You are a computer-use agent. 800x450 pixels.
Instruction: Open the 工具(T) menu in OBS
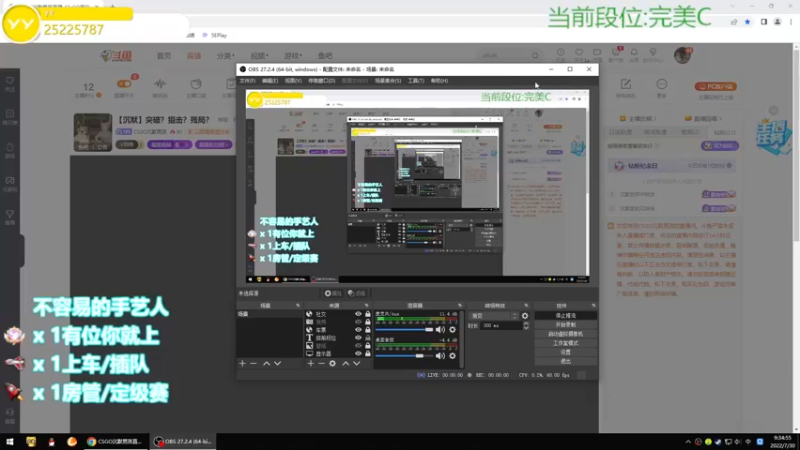416,81
